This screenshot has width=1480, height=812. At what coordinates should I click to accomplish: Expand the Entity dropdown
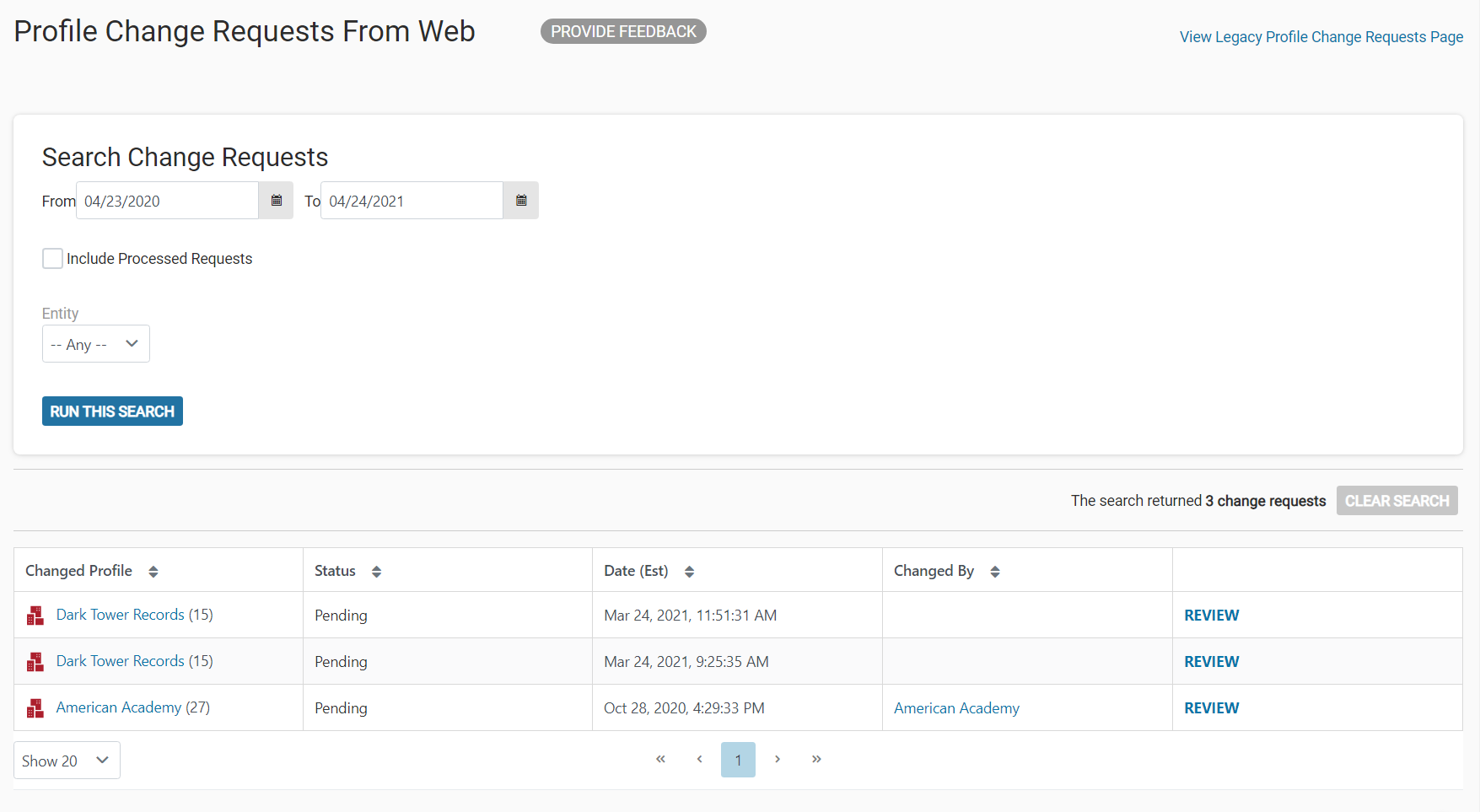point(96,344)
